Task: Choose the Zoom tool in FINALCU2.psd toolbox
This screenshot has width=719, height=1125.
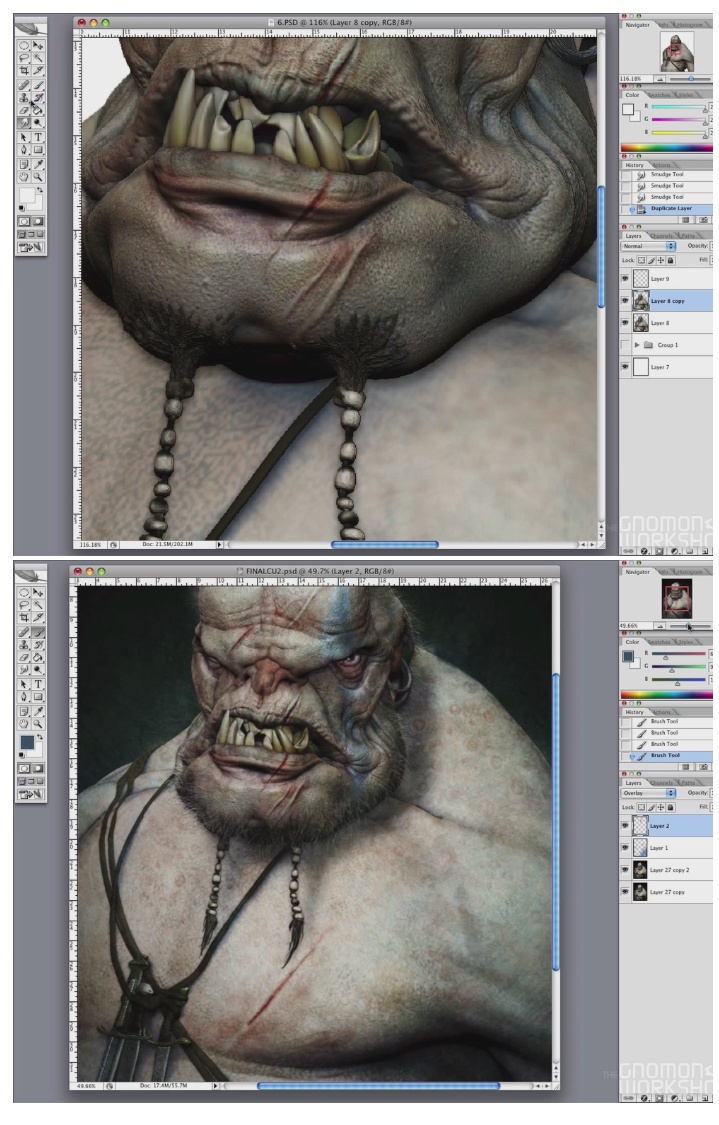Action: (39, 723)
